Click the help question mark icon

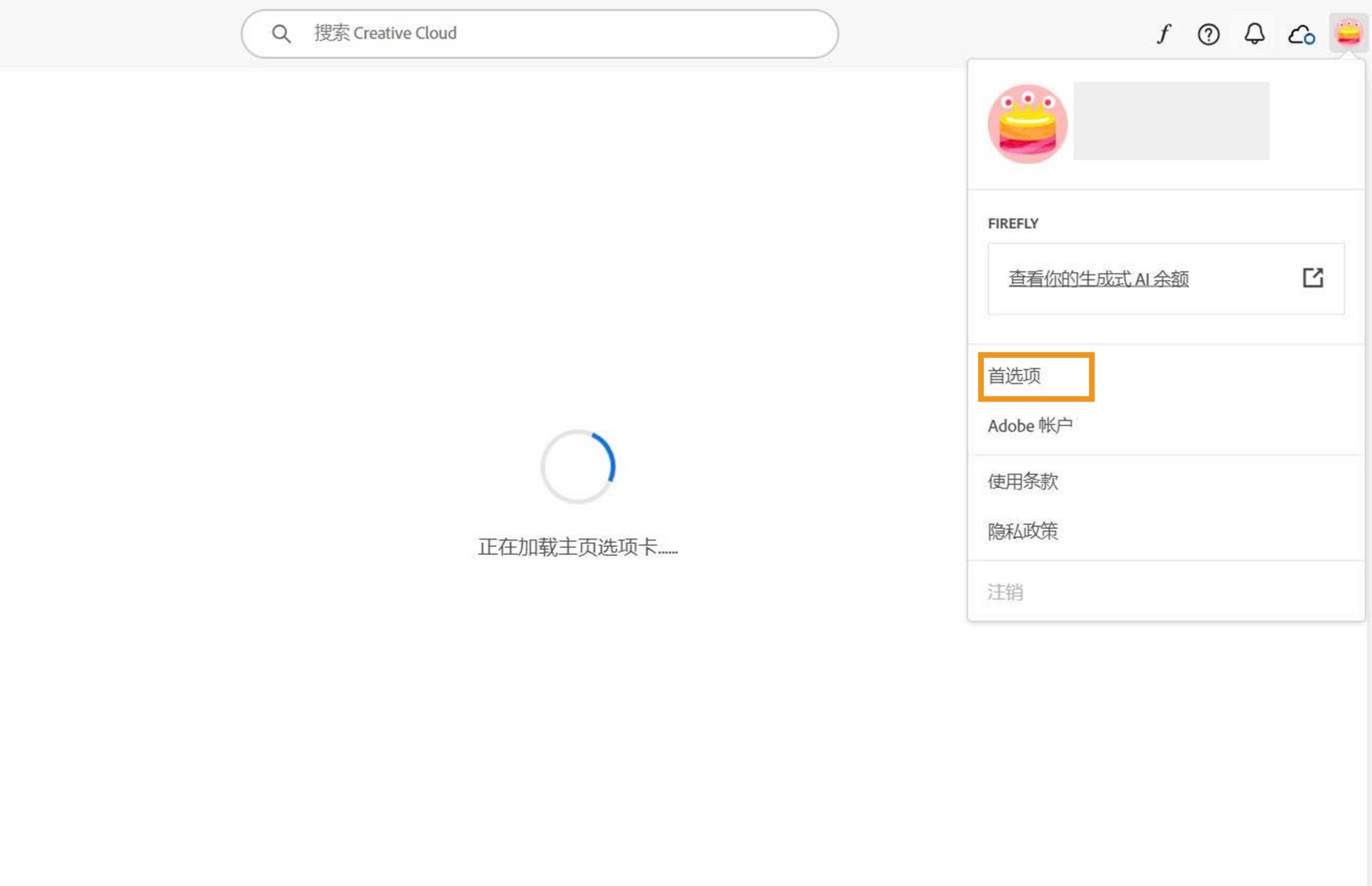coord(1208,34)
